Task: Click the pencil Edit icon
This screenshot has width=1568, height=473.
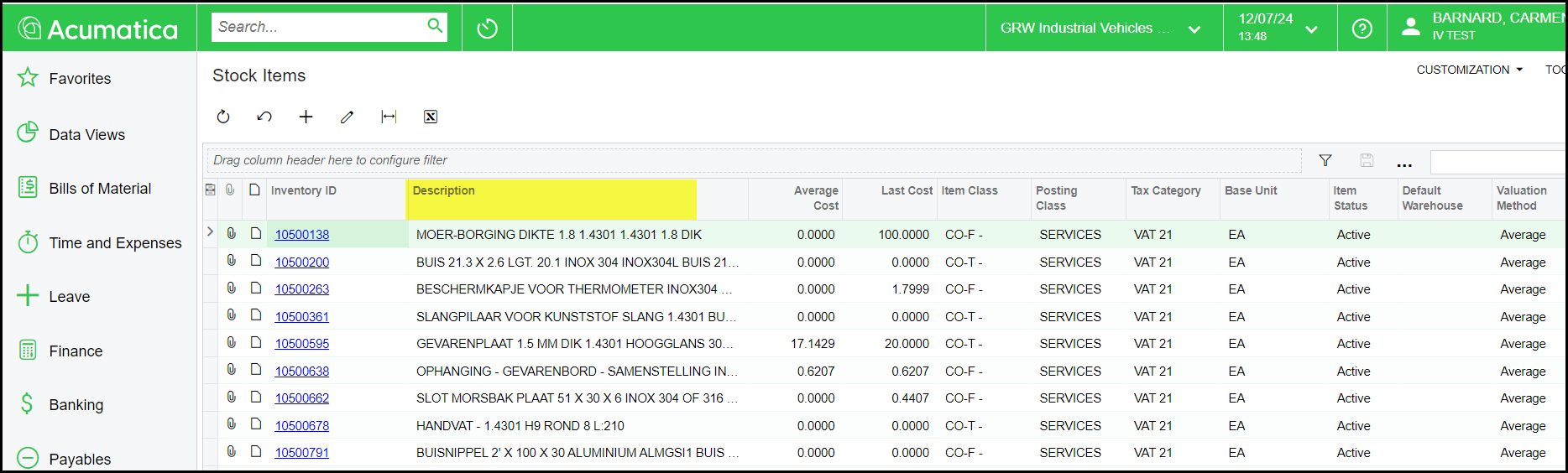Action: coord(347,117)
